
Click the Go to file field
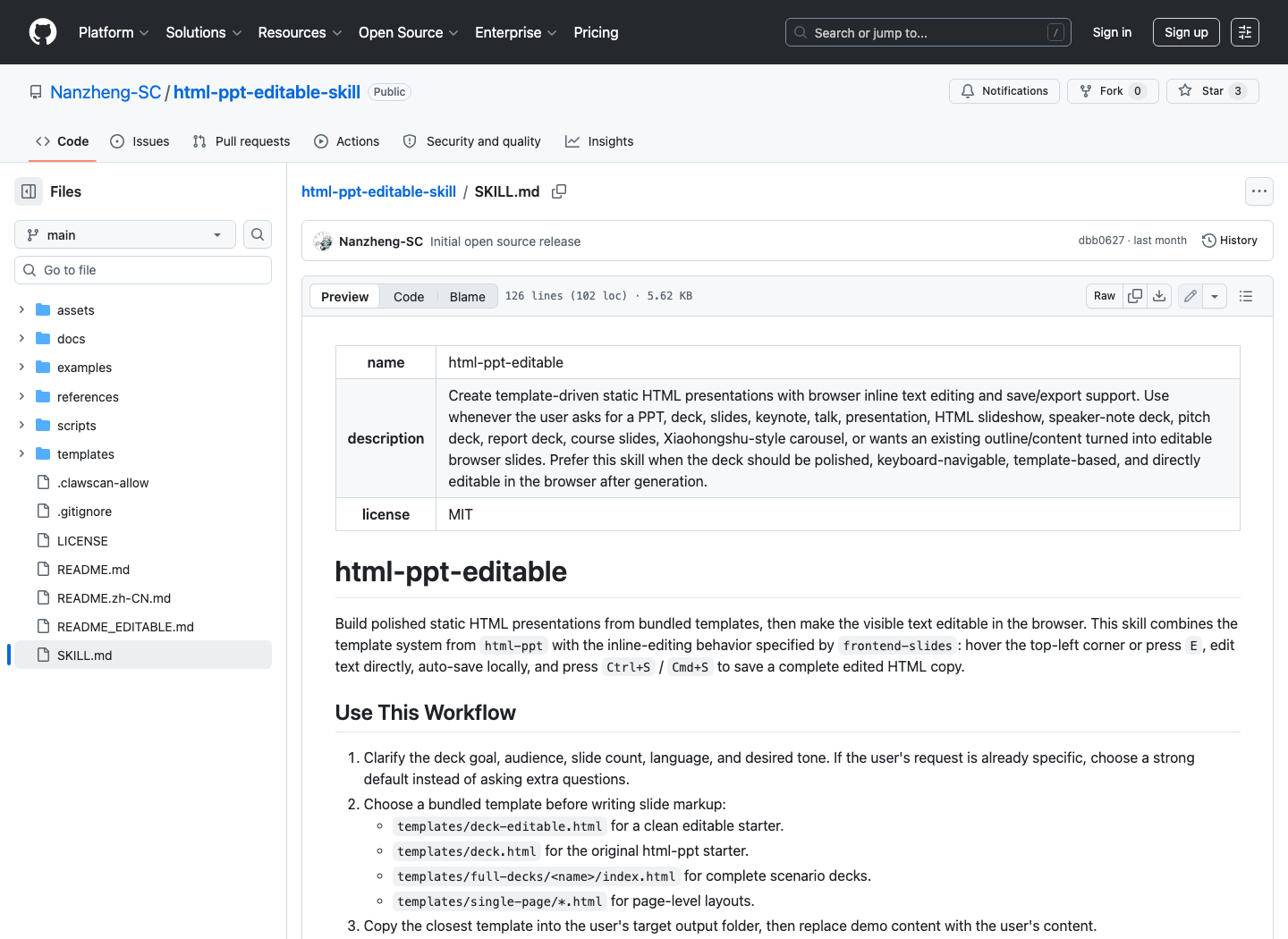click(143, 270)
